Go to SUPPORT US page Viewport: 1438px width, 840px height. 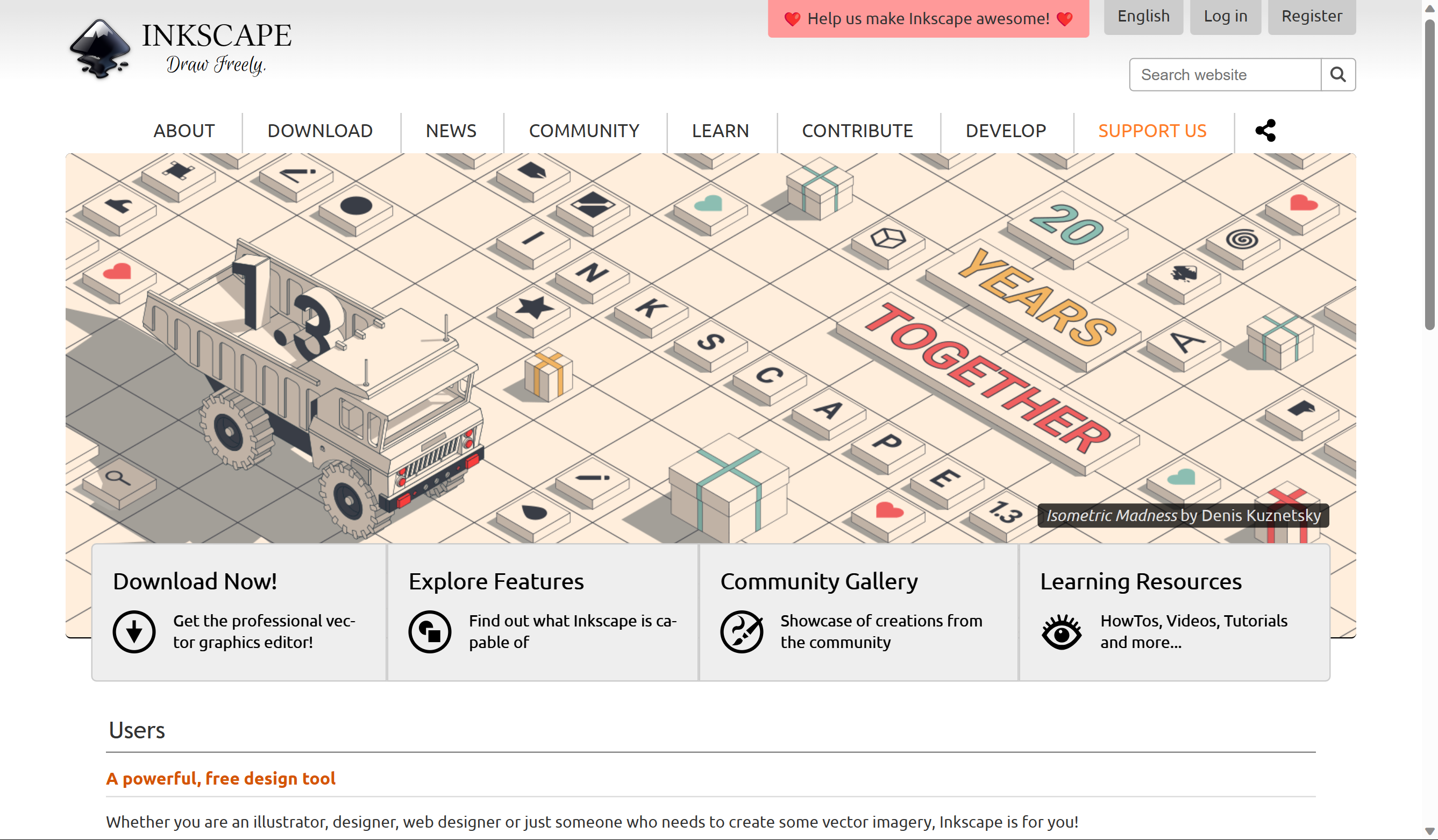click(1151, 131)
